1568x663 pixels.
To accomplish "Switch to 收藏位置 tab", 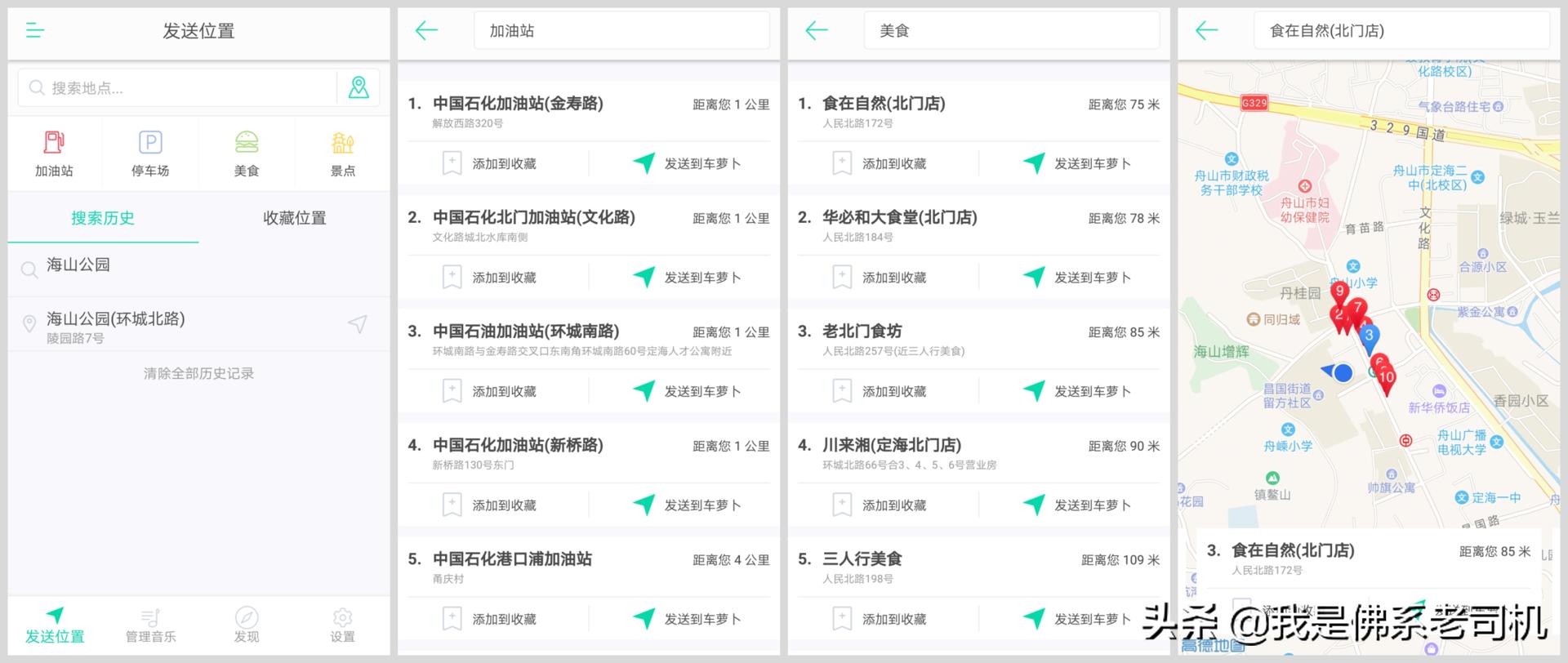I will click(295, 218).
